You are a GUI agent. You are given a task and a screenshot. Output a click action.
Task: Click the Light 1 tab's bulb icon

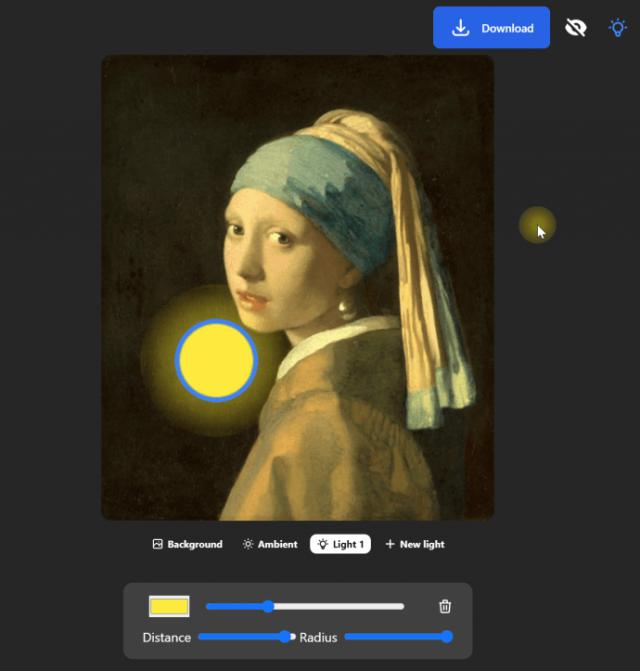(323, 544)
